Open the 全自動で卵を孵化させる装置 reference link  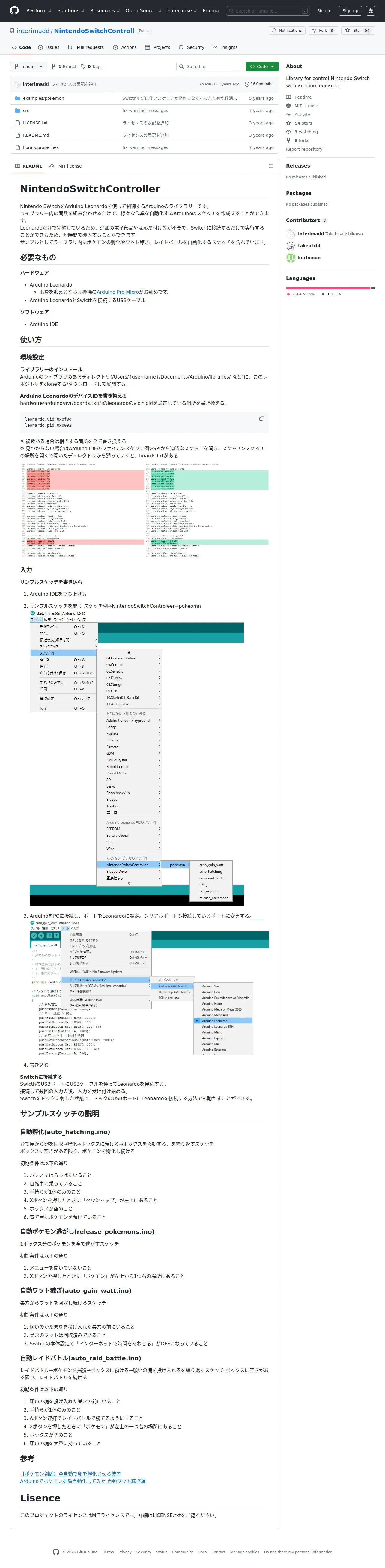pyautogui.click(x=71, y=1474)
